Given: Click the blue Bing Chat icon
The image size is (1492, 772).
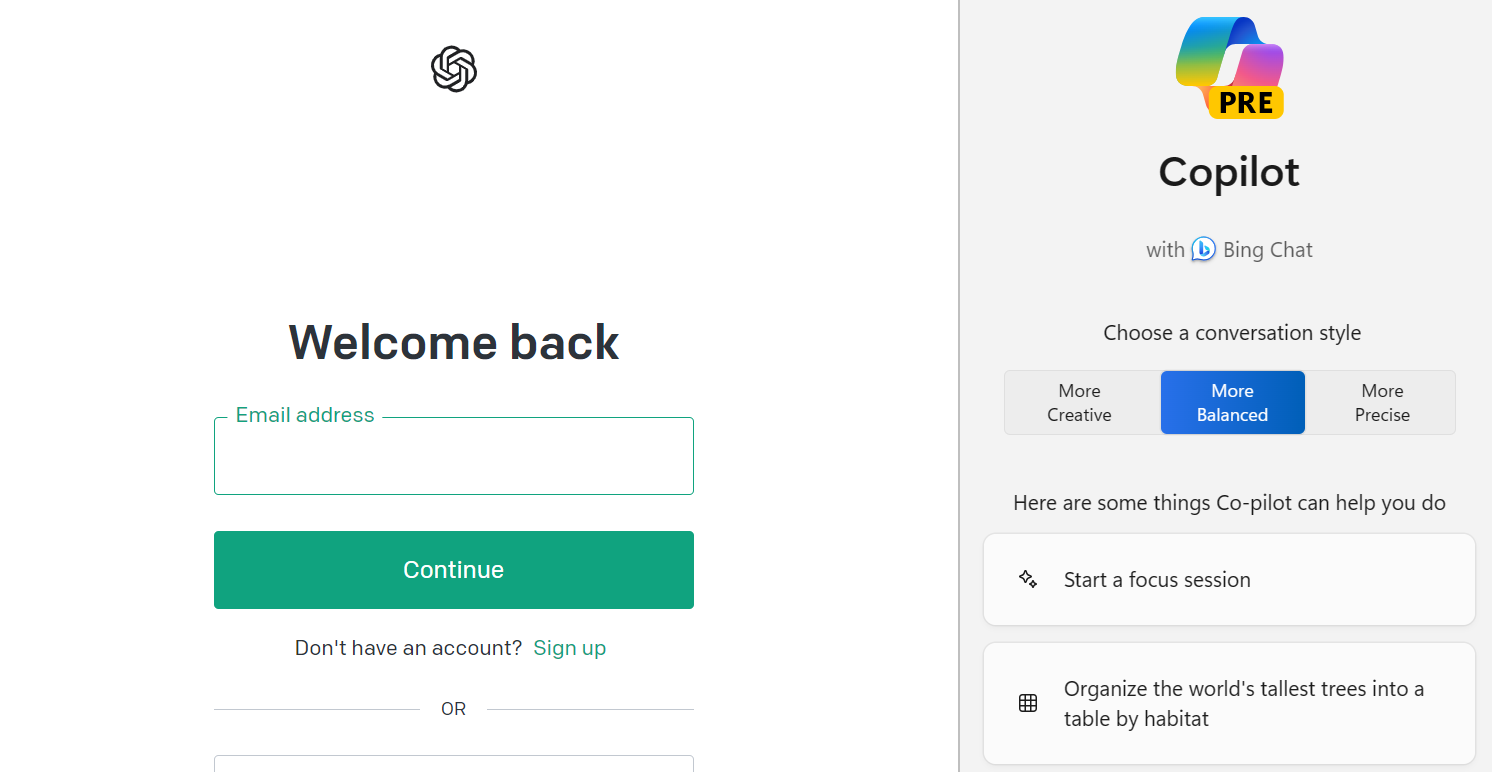Looking at the screenshot, I should pos(1204,249).
